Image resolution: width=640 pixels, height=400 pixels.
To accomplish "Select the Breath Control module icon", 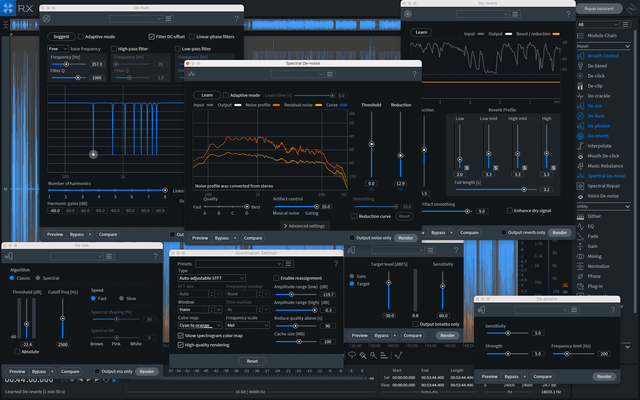I will 582,55.
